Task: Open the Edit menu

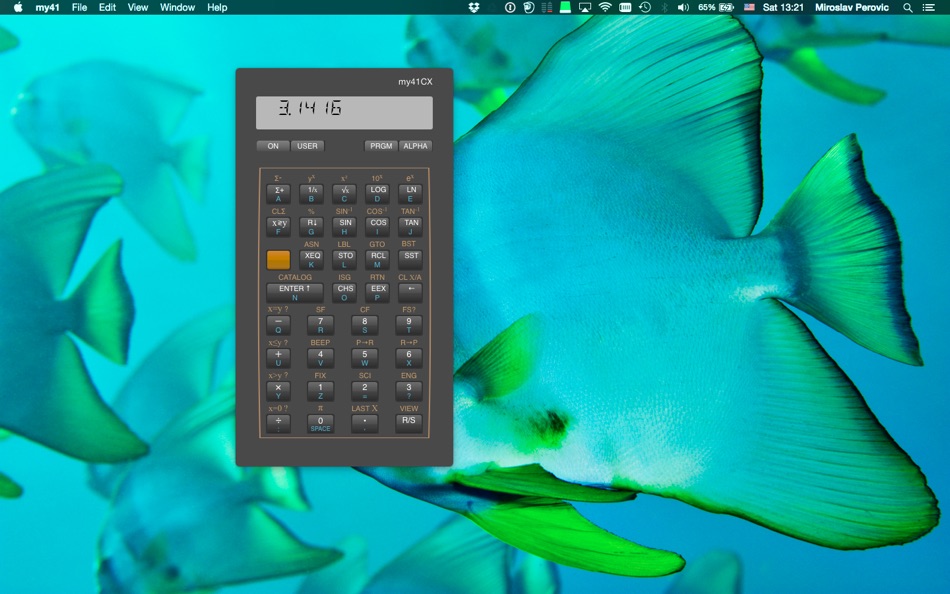Action: click(x=107, y=7)
